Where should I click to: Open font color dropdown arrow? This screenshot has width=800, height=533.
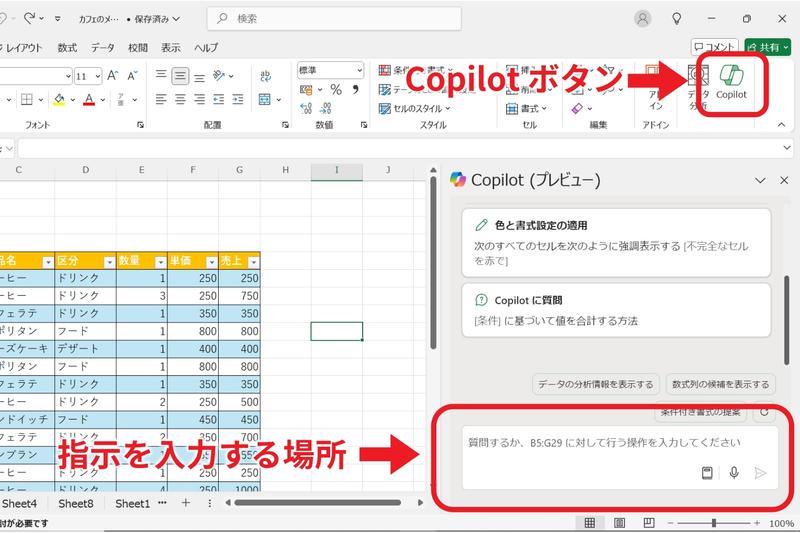pos(103,100)
